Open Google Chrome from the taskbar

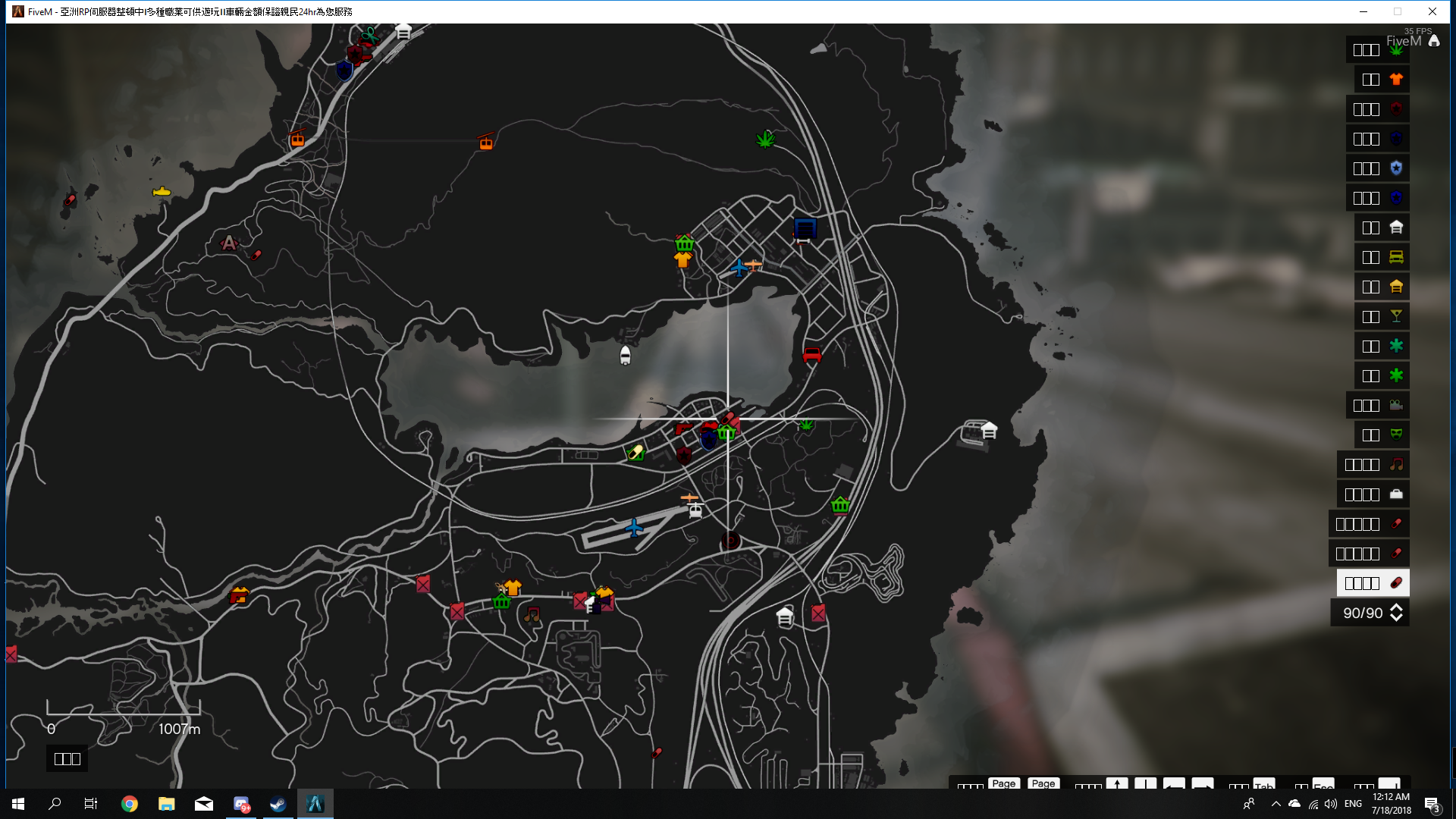[130, 804]
